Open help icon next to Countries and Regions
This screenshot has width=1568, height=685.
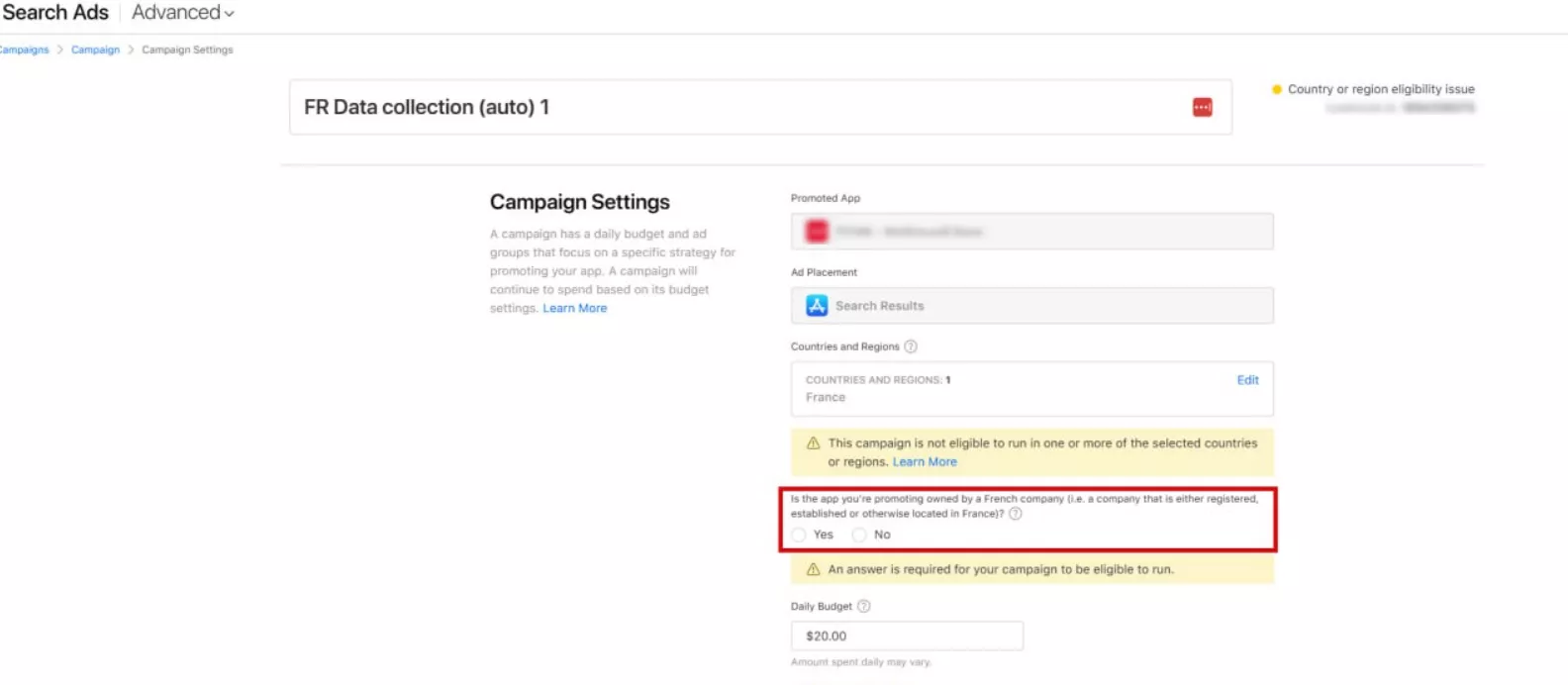click(911, 346)
